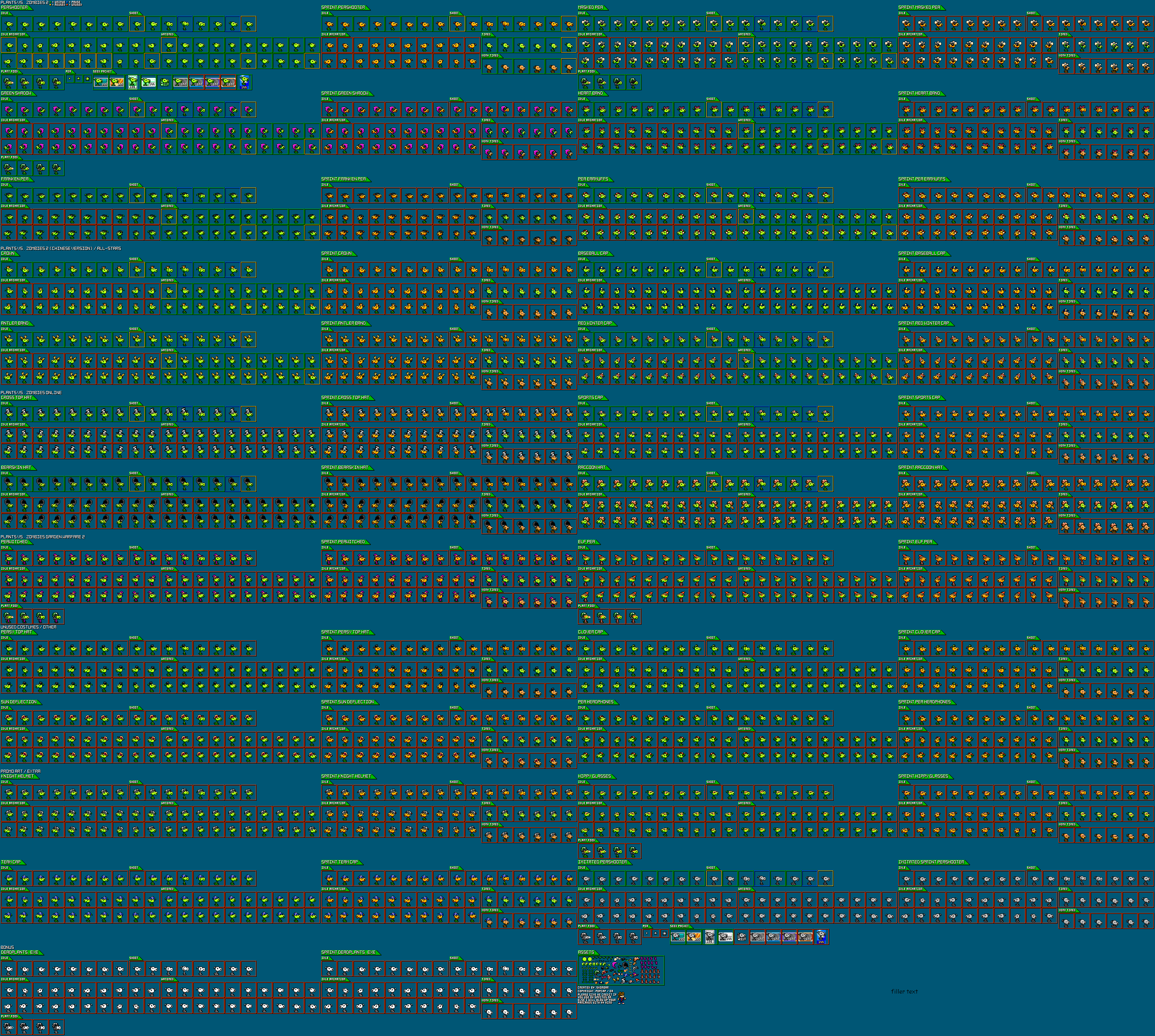Image resolution: width=1155 pixels, height=1036 pixels.
Task: Click the white Peashooter seed packet sprite
Action: [149, 83]
